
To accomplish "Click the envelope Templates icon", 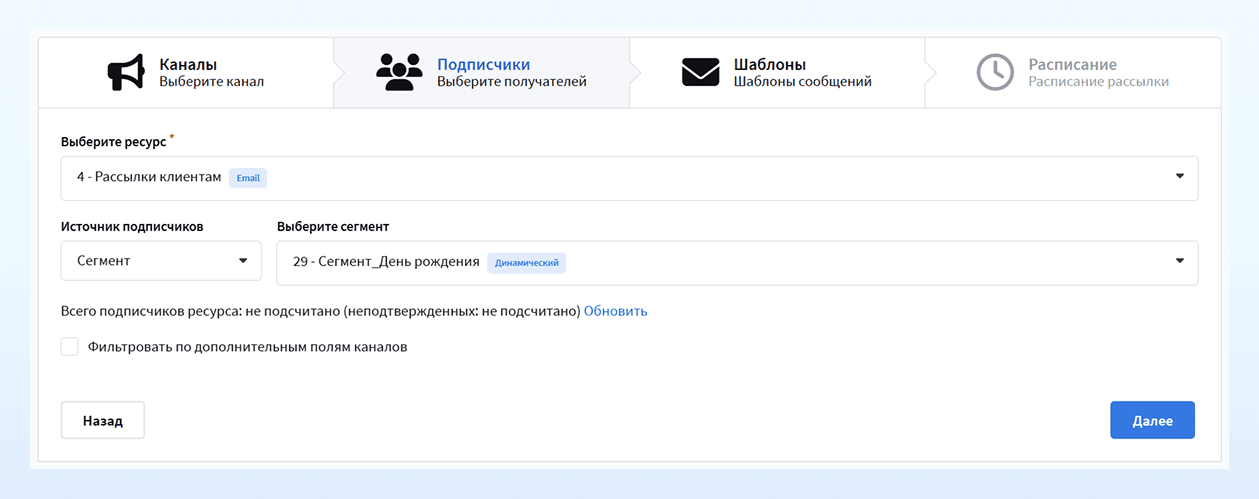I will point(700,73).
